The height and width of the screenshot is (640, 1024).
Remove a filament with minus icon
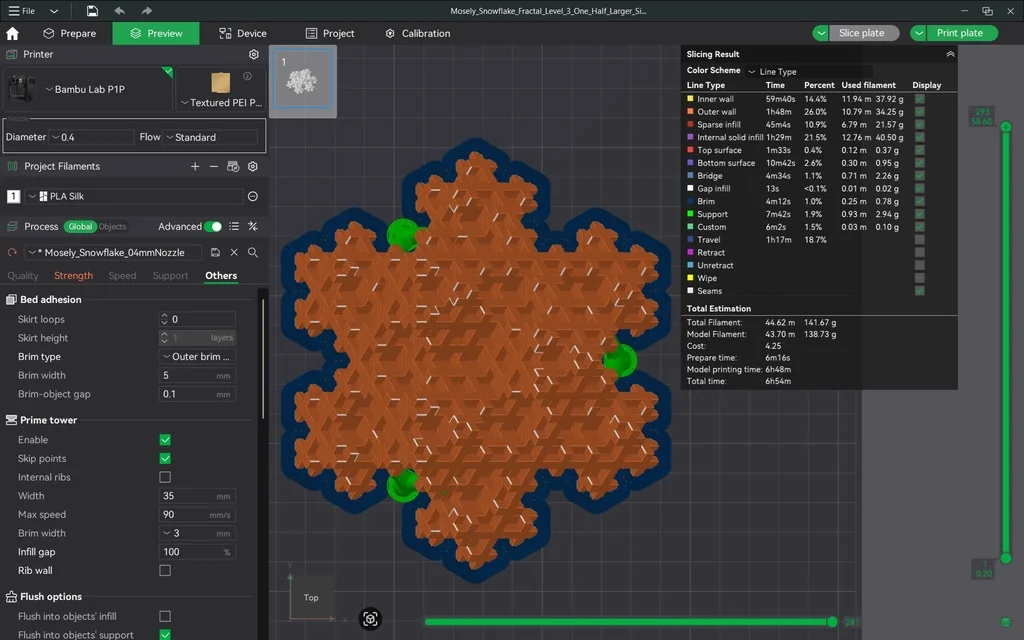coord(213,167)
